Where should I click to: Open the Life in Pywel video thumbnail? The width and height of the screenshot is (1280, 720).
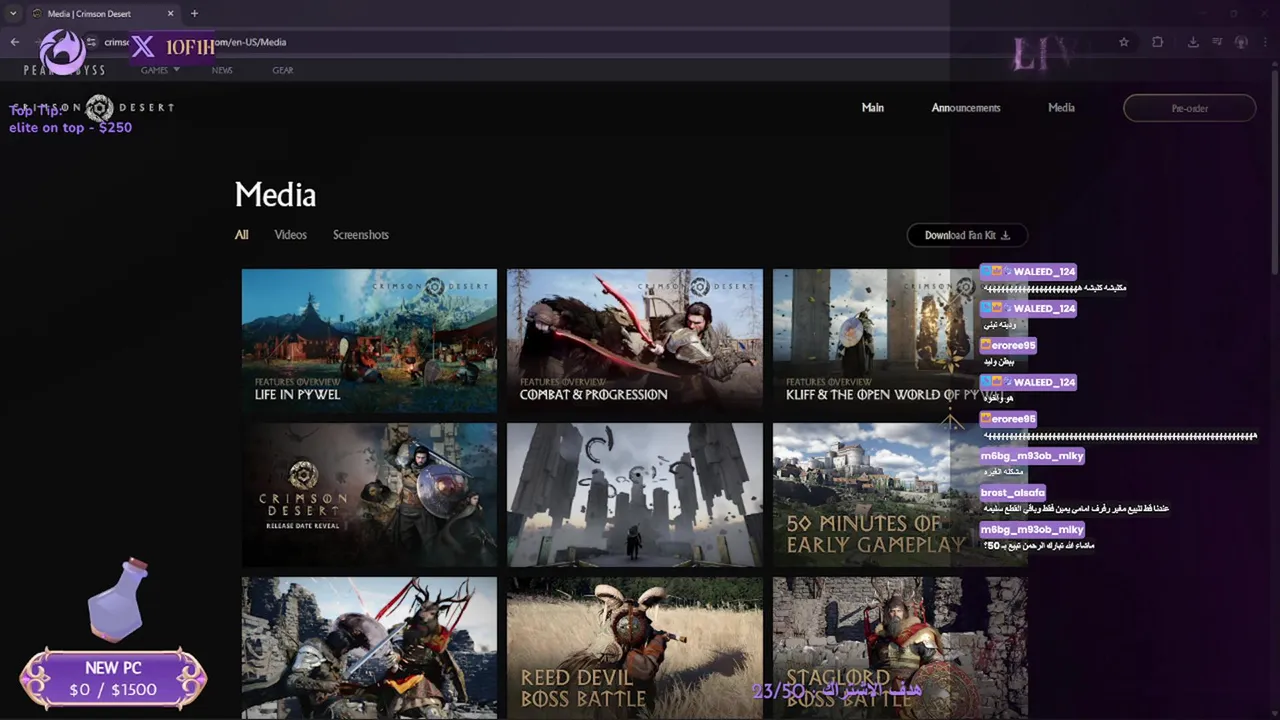[x=369, y=340]
